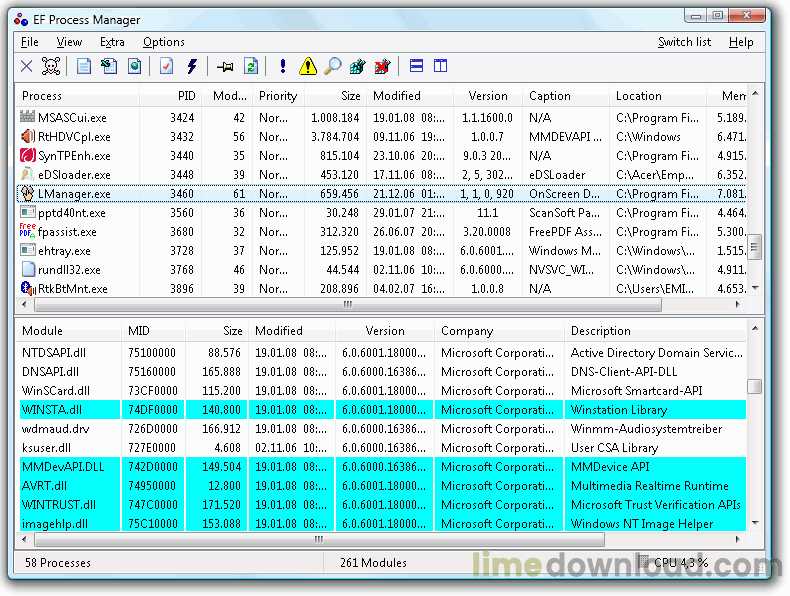Image resolution: width=790 pixels, height=596 pixels.
Task: Open the Extra menu
Action: pyautogui.click(x=112, y=42)
